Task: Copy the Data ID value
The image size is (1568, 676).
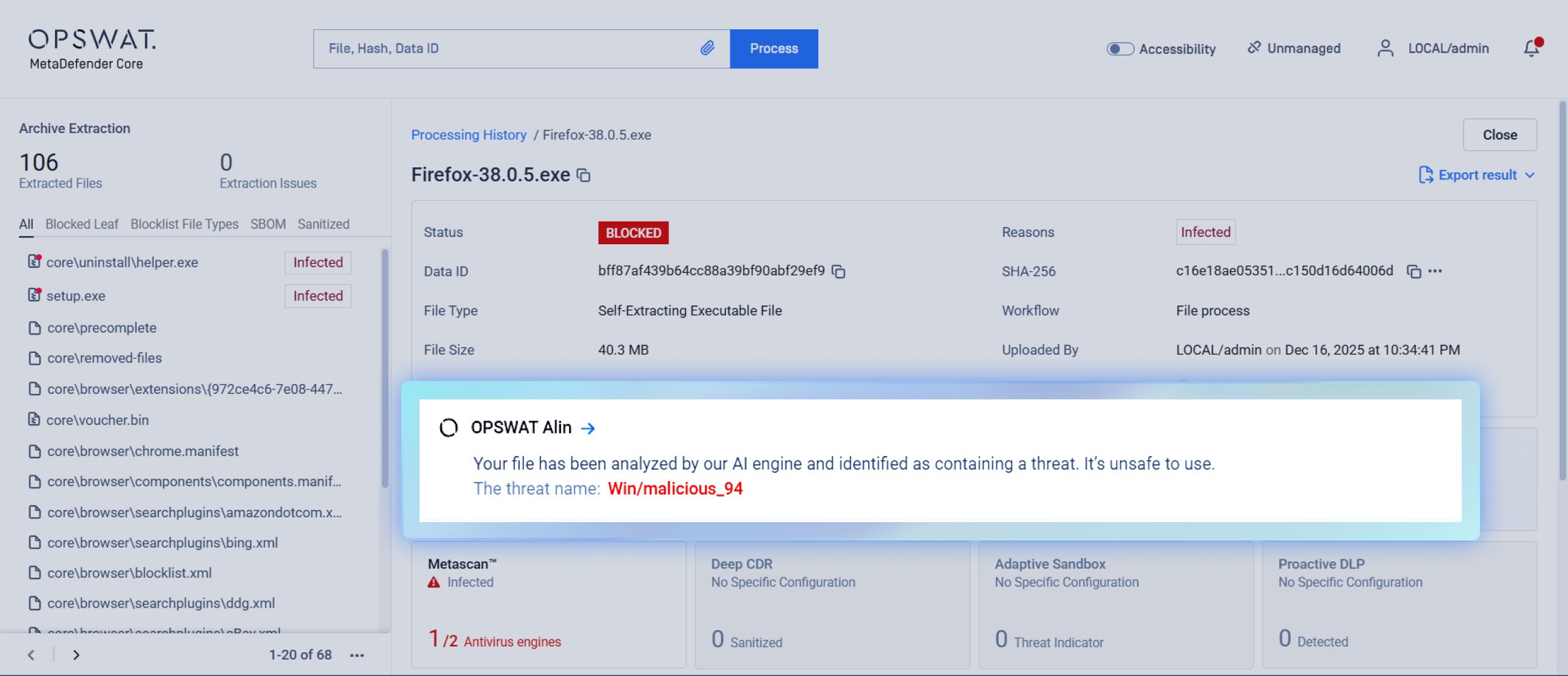Action: (x=839, y=272)
